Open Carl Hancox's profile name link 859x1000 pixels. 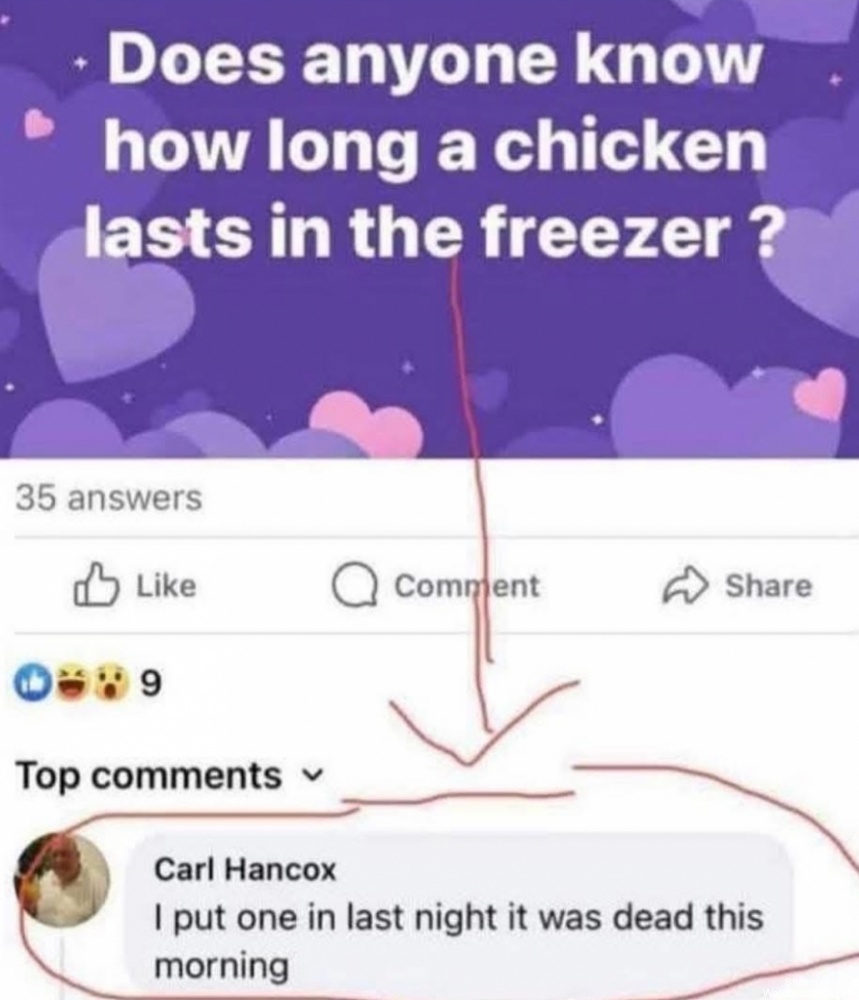(247, 870)
